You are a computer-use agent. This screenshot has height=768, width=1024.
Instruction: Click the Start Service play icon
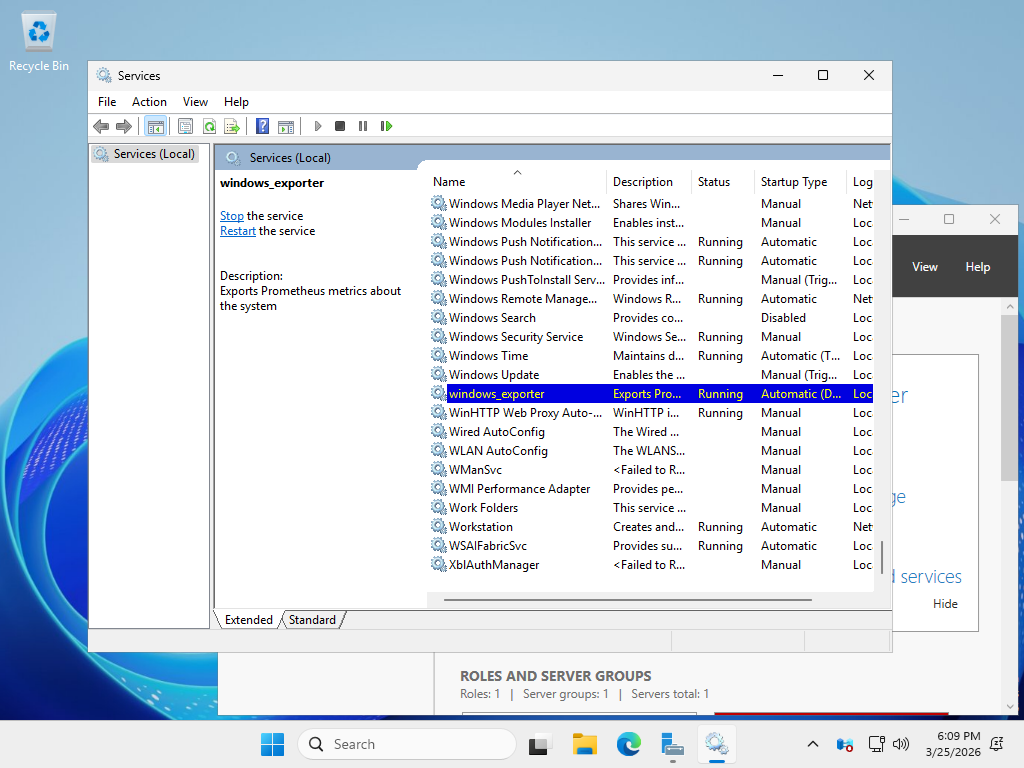[x=317, y=126]
